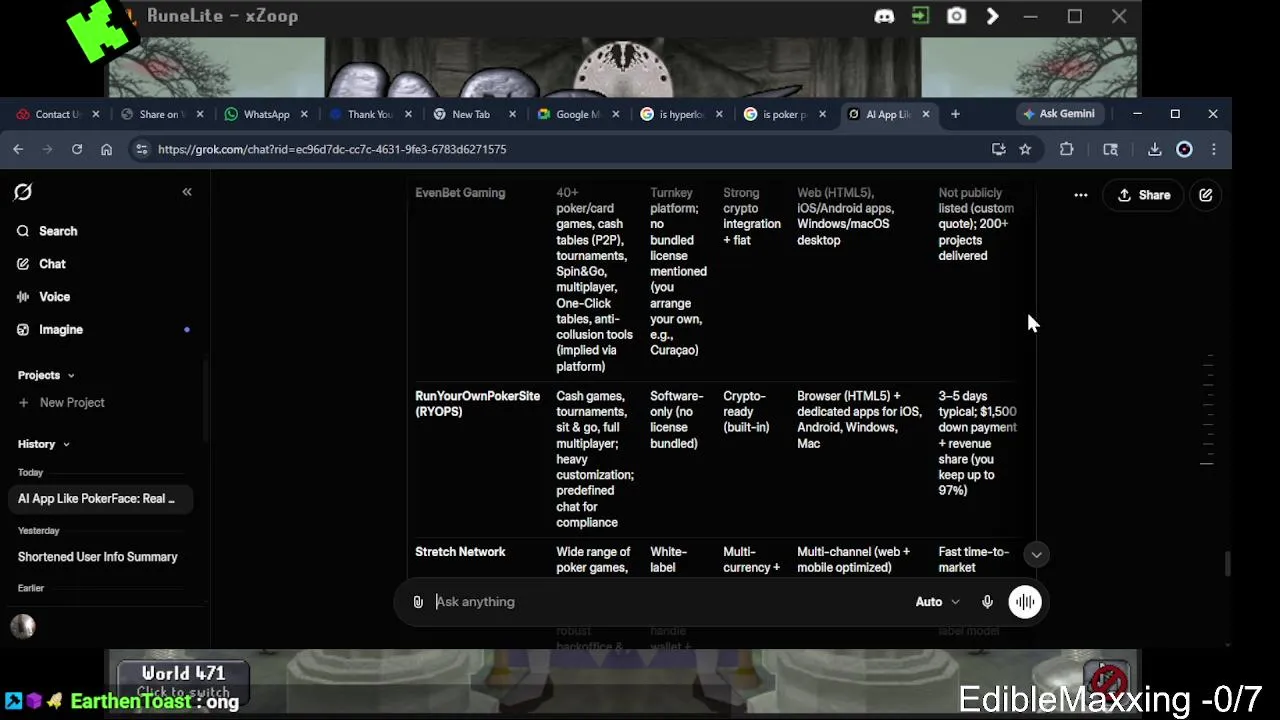Click 'EvenBet Gaming' row heading
The image size is (1280, 720).
[x=460, y=193]
